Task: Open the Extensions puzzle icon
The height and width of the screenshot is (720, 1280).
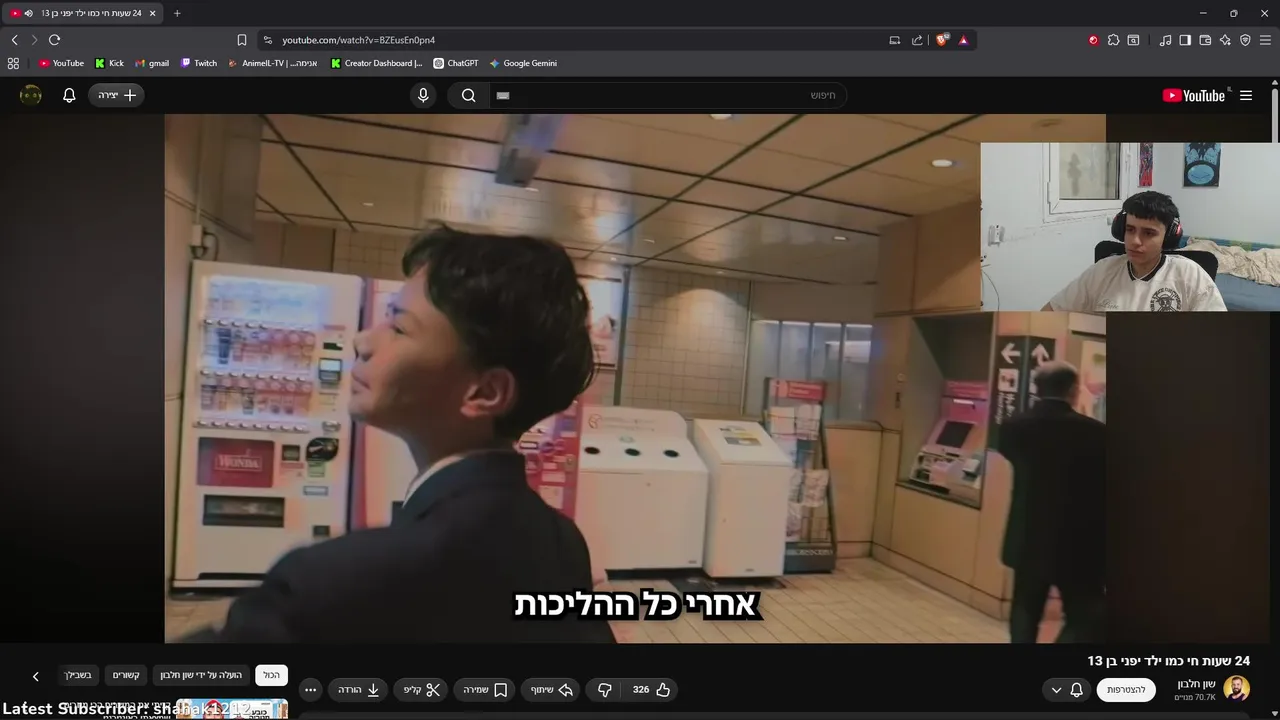Action: pos(1113,40)
